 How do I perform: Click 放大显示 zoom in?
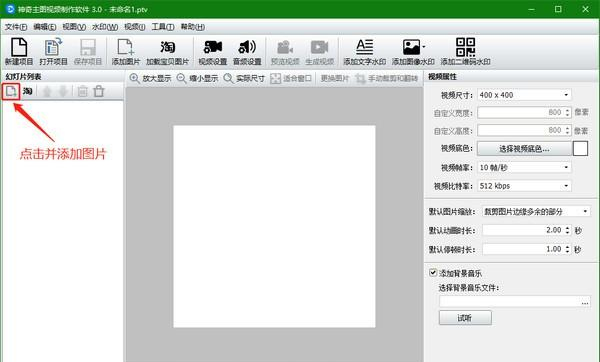pos(150,78)
